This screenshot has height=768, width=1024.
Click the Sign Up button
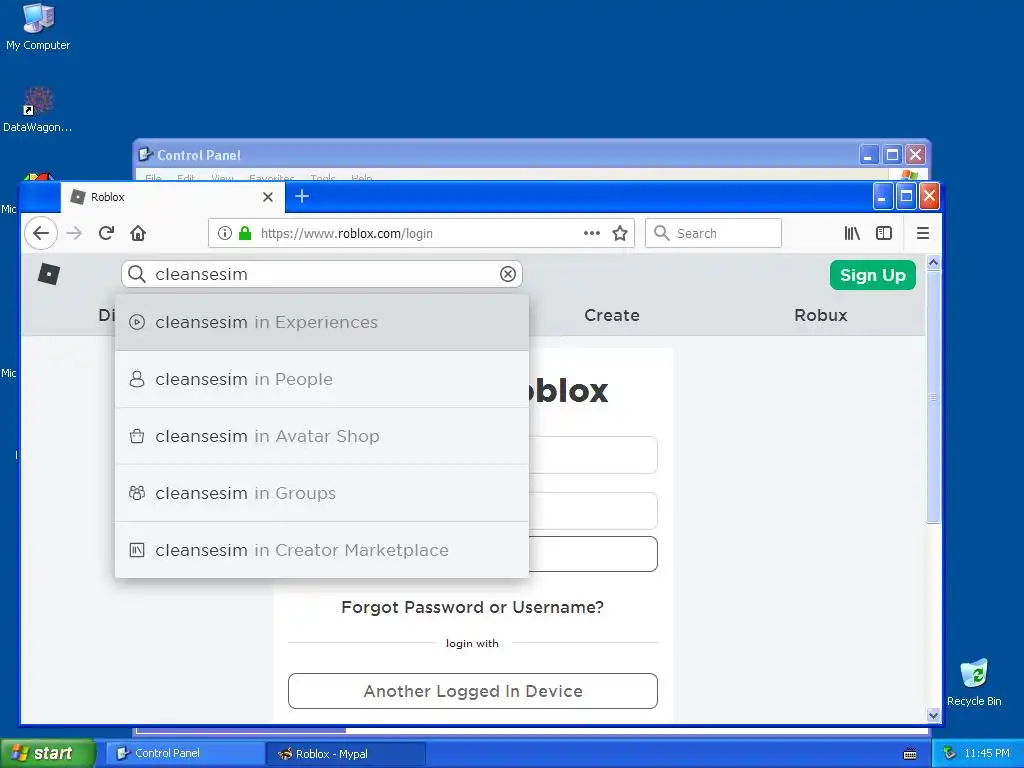point(872,275)
